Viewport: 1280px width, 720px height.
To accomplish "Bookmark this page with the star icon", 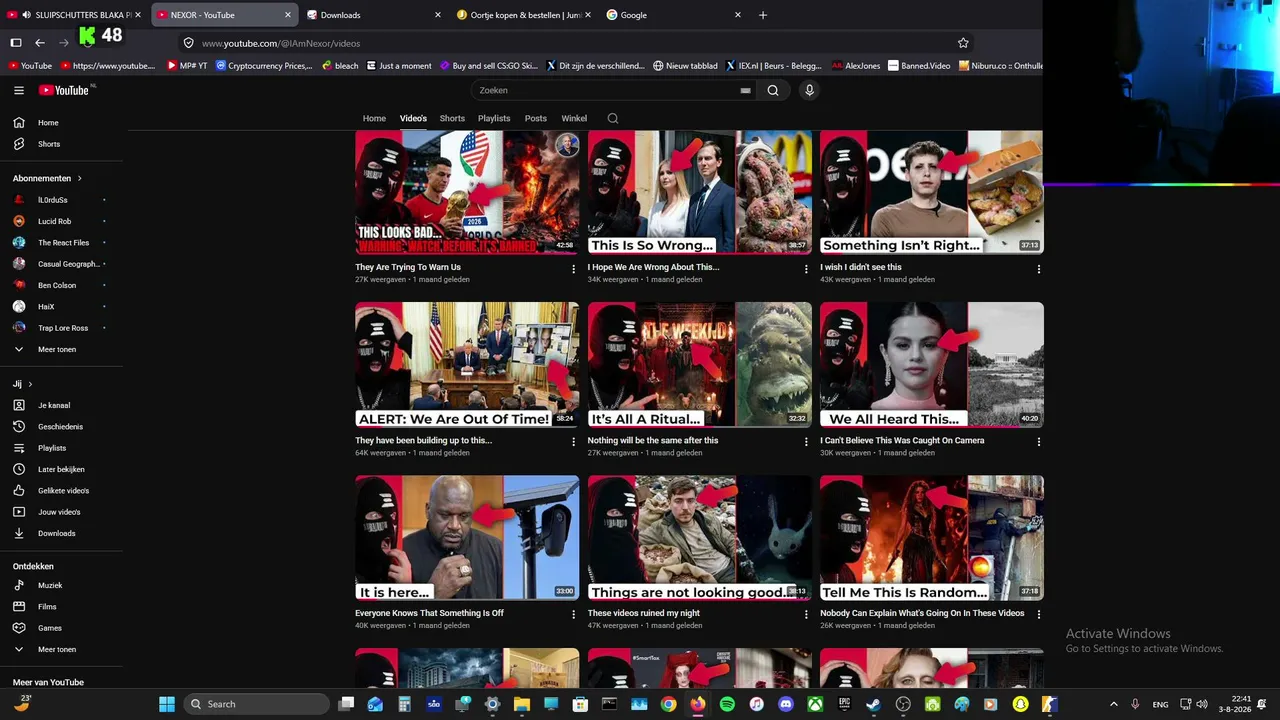I will coord(963,43).
